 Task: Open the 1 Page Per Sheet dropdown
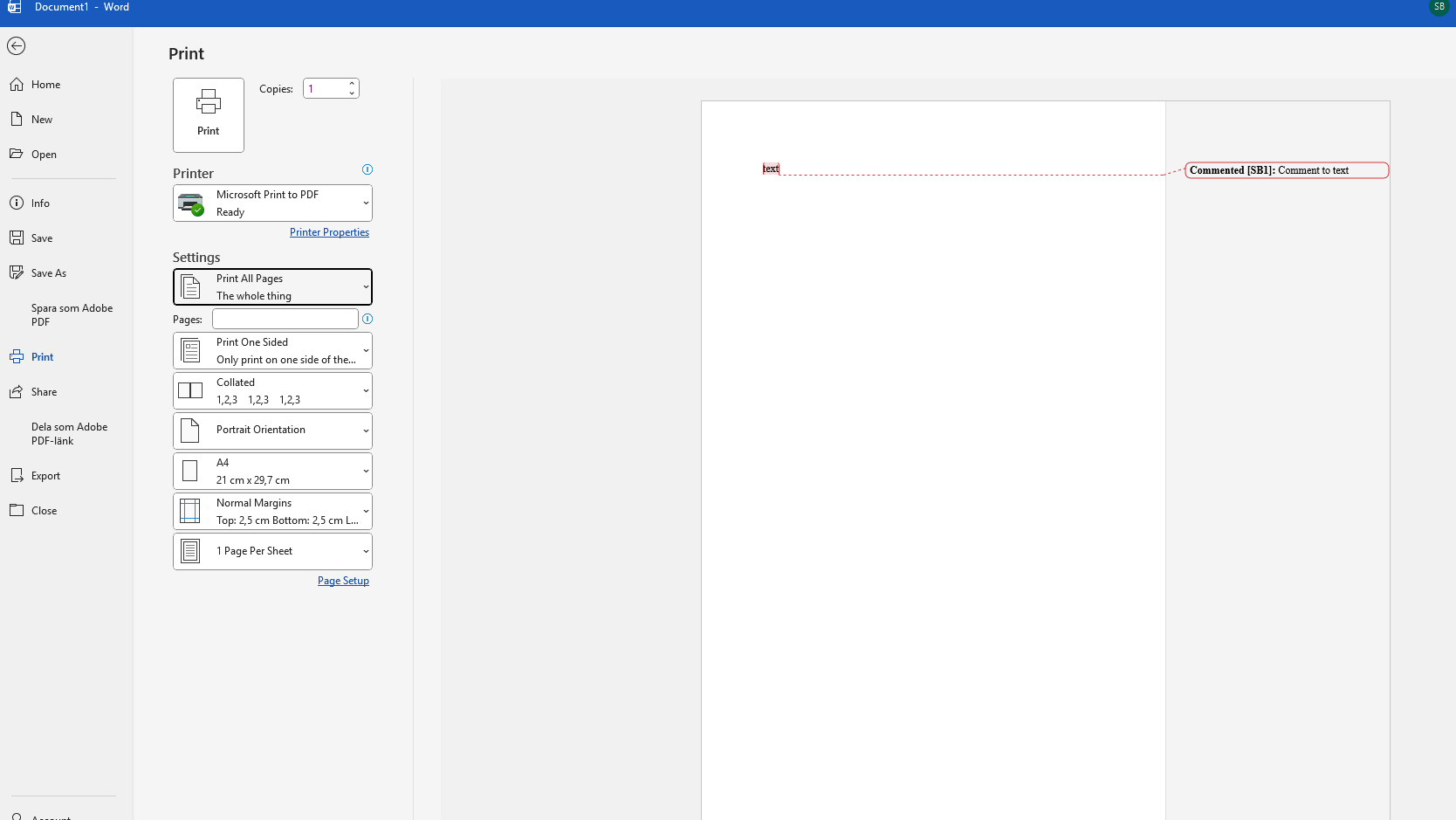[272, 552]
